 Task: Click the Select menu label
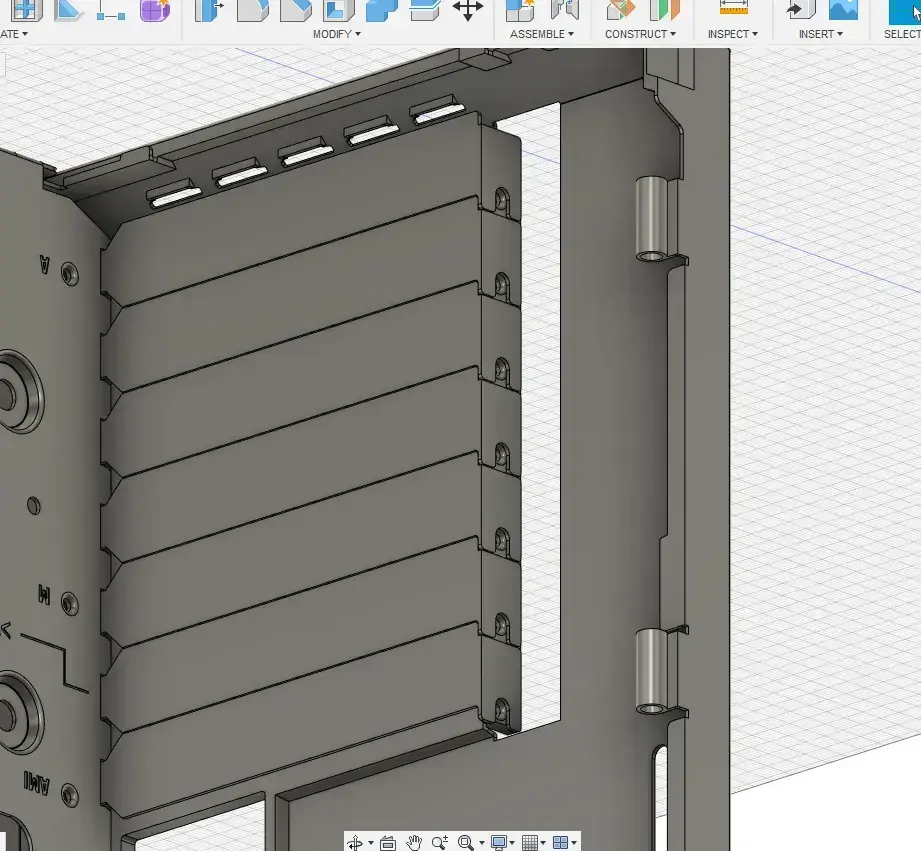(903, 33)
